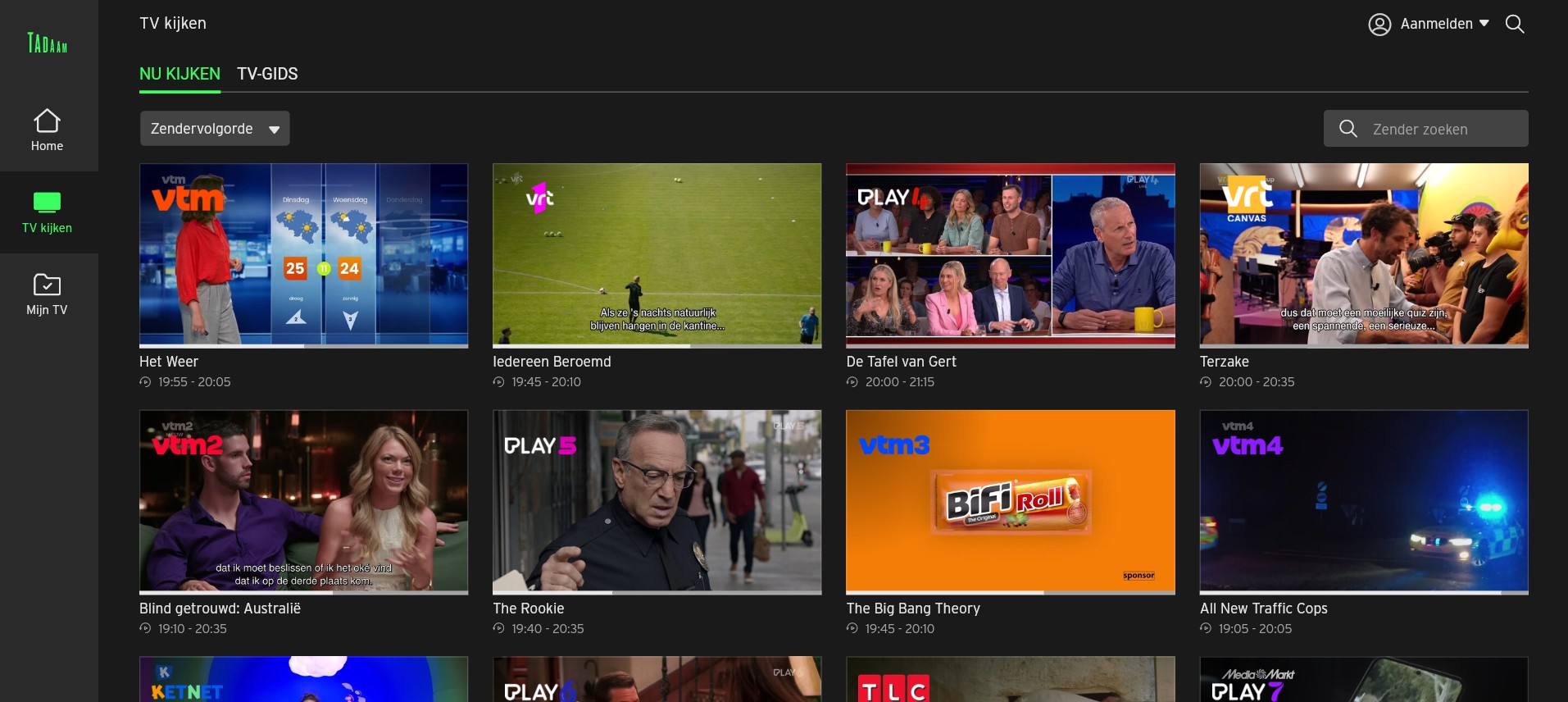Click the Het Weer progress bar
The width and height of the screenshot is (1568, 702).
tap(303, 346)
